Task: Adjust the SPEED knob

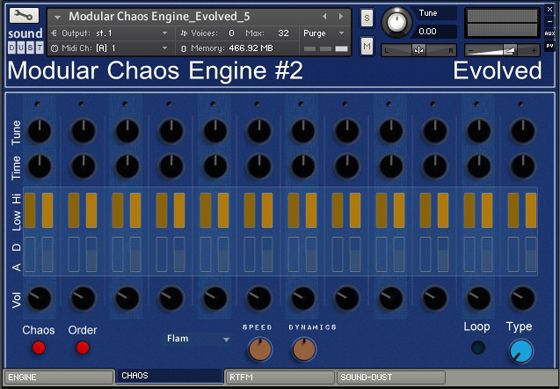Action: tap(260, 350)
